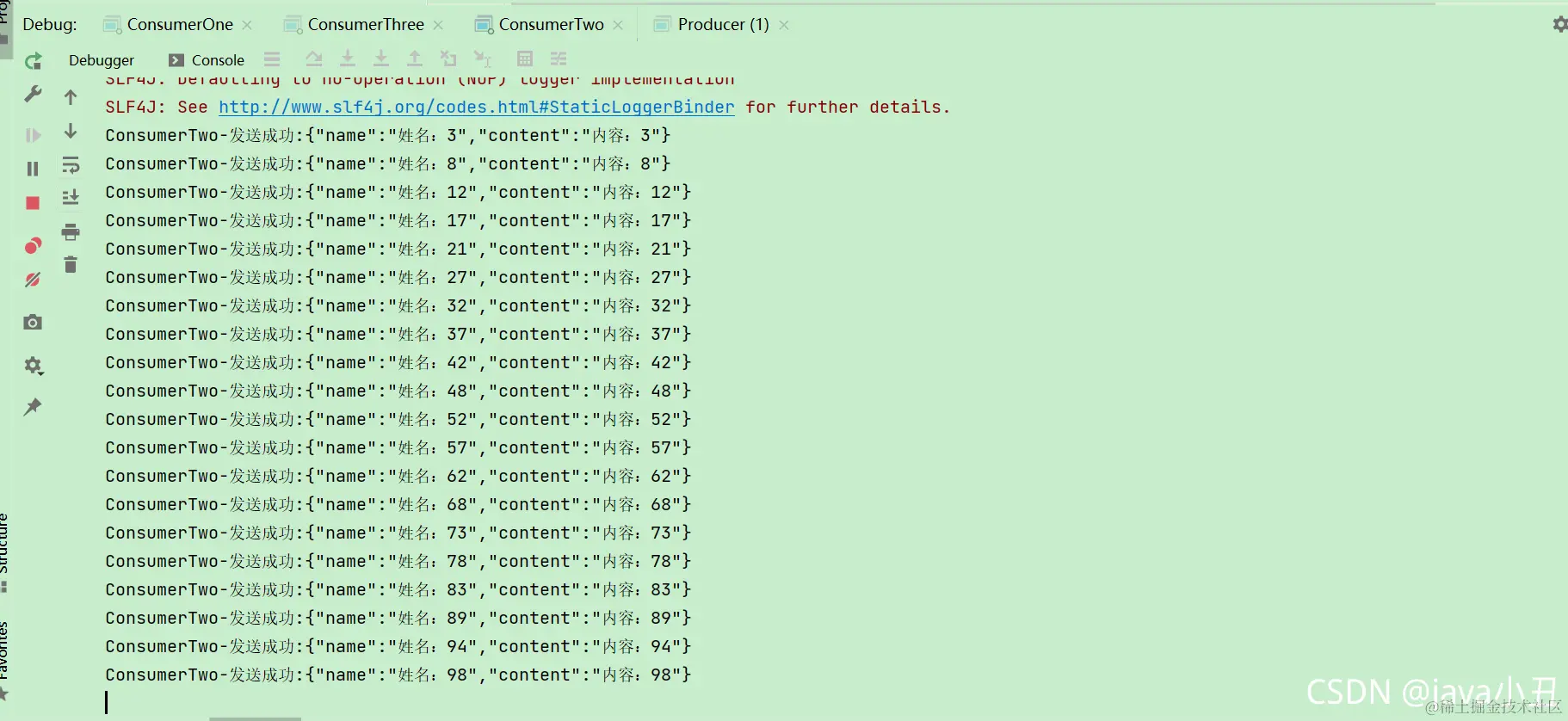
Task: Print the console output
Action: click(71, 231)
